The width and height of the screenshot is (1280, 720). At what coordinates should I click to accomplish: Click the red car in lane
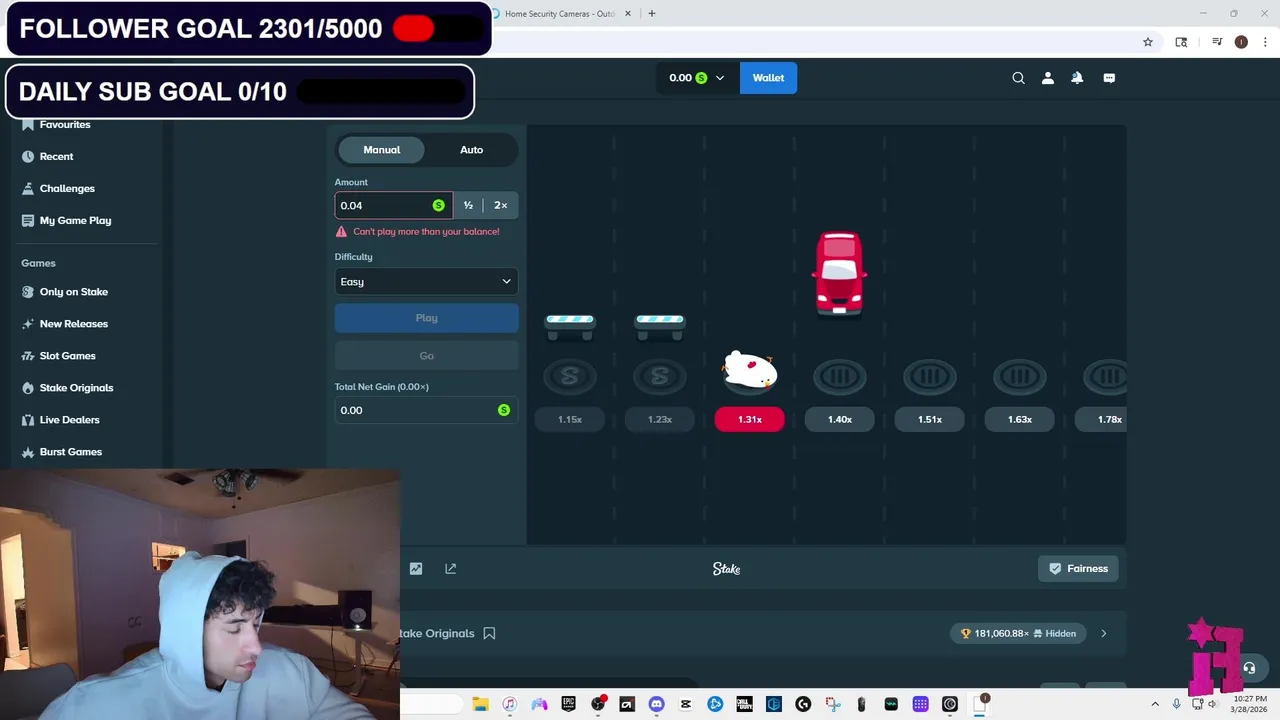839,273
